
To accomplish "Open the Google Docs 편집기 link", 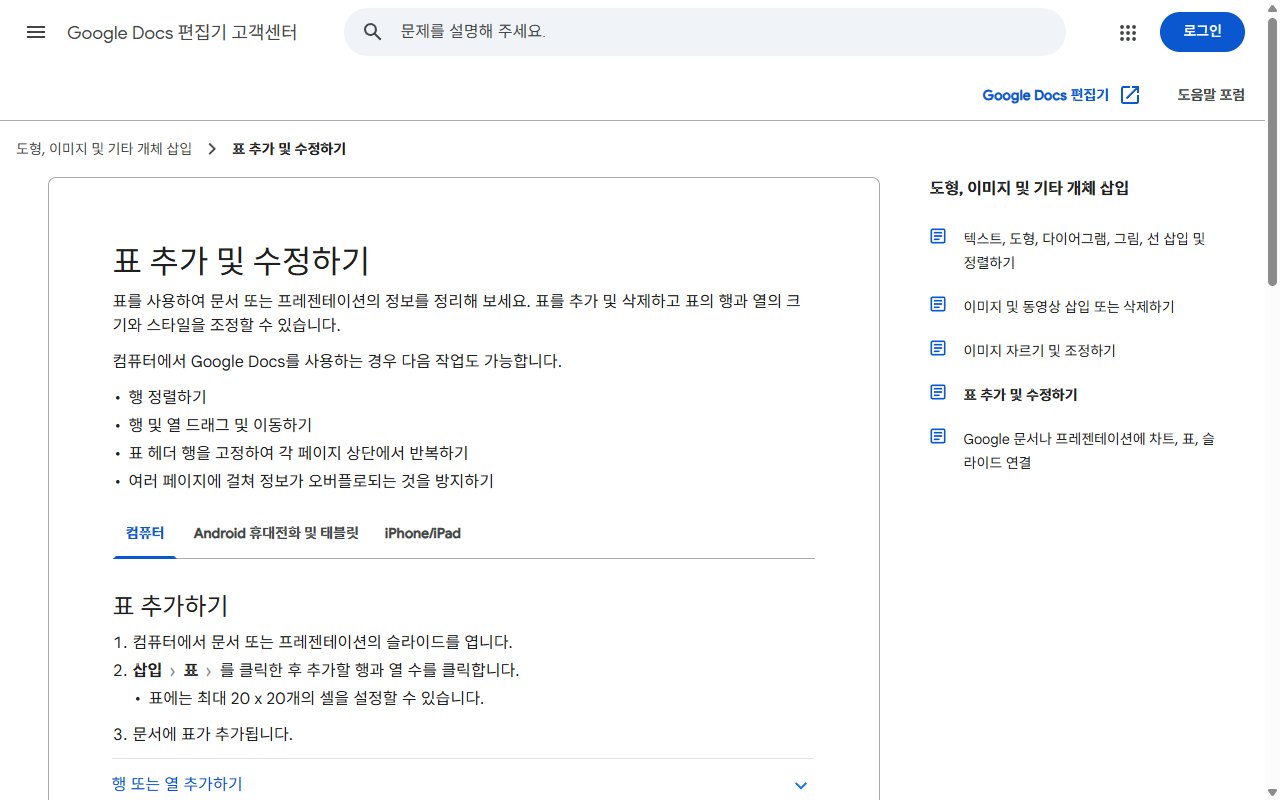I will (1061, 95).
